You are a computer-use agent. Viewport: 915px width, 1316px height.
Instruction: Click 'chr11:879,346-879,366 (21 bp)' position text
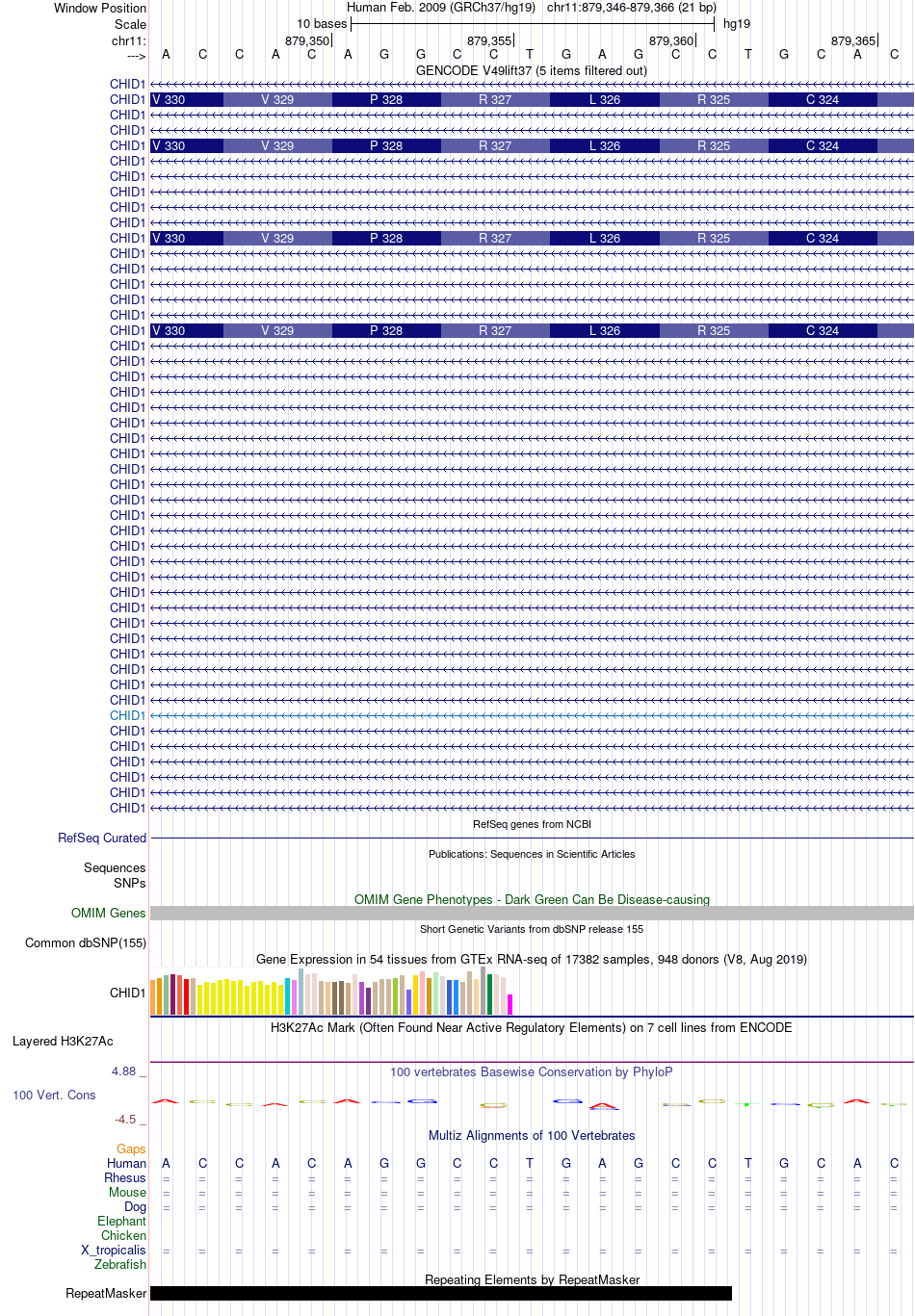(632, 8)
